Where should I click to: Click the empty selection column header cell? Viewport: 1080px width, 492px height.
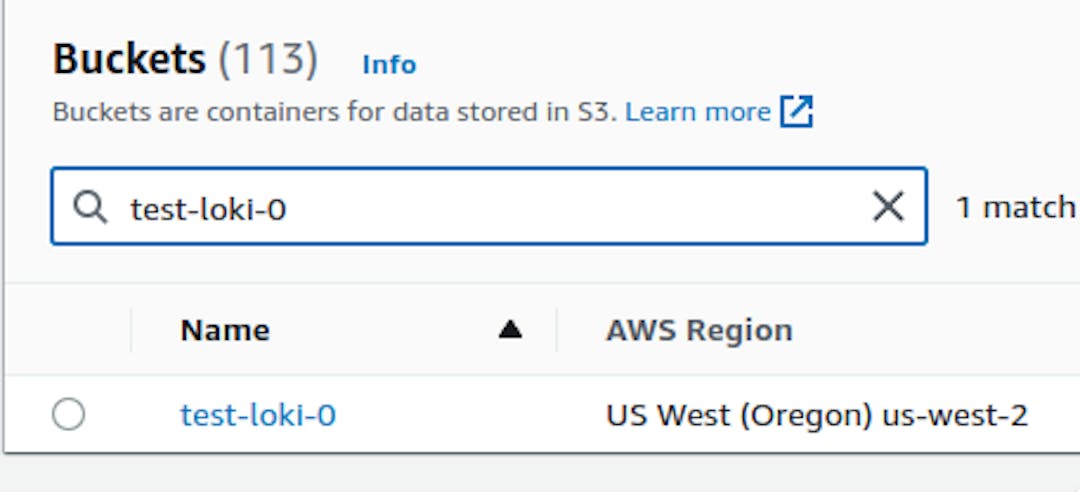tap(68, 330)
